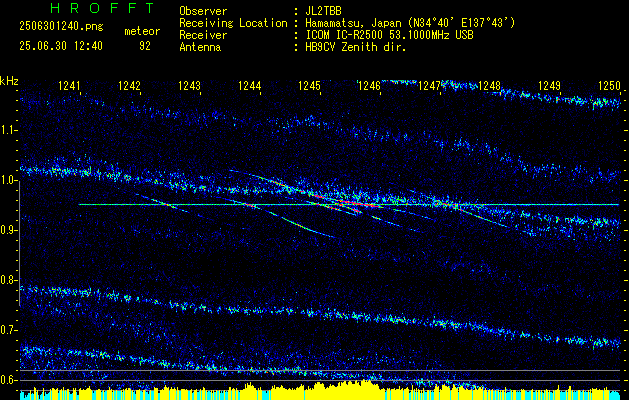
Task: Click the 0.8 kHz axis label
Action: pos(8,280)
